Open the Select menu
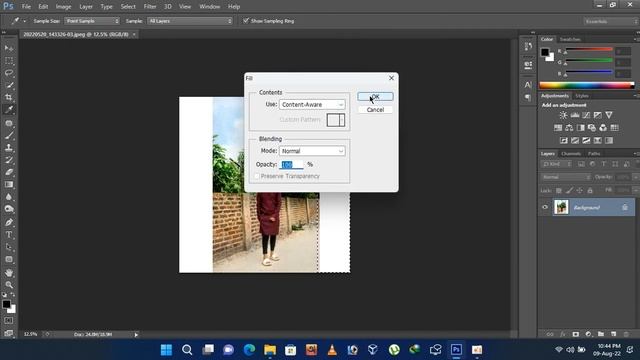Screen dimensions: 640x360 (x=128, y=7)
